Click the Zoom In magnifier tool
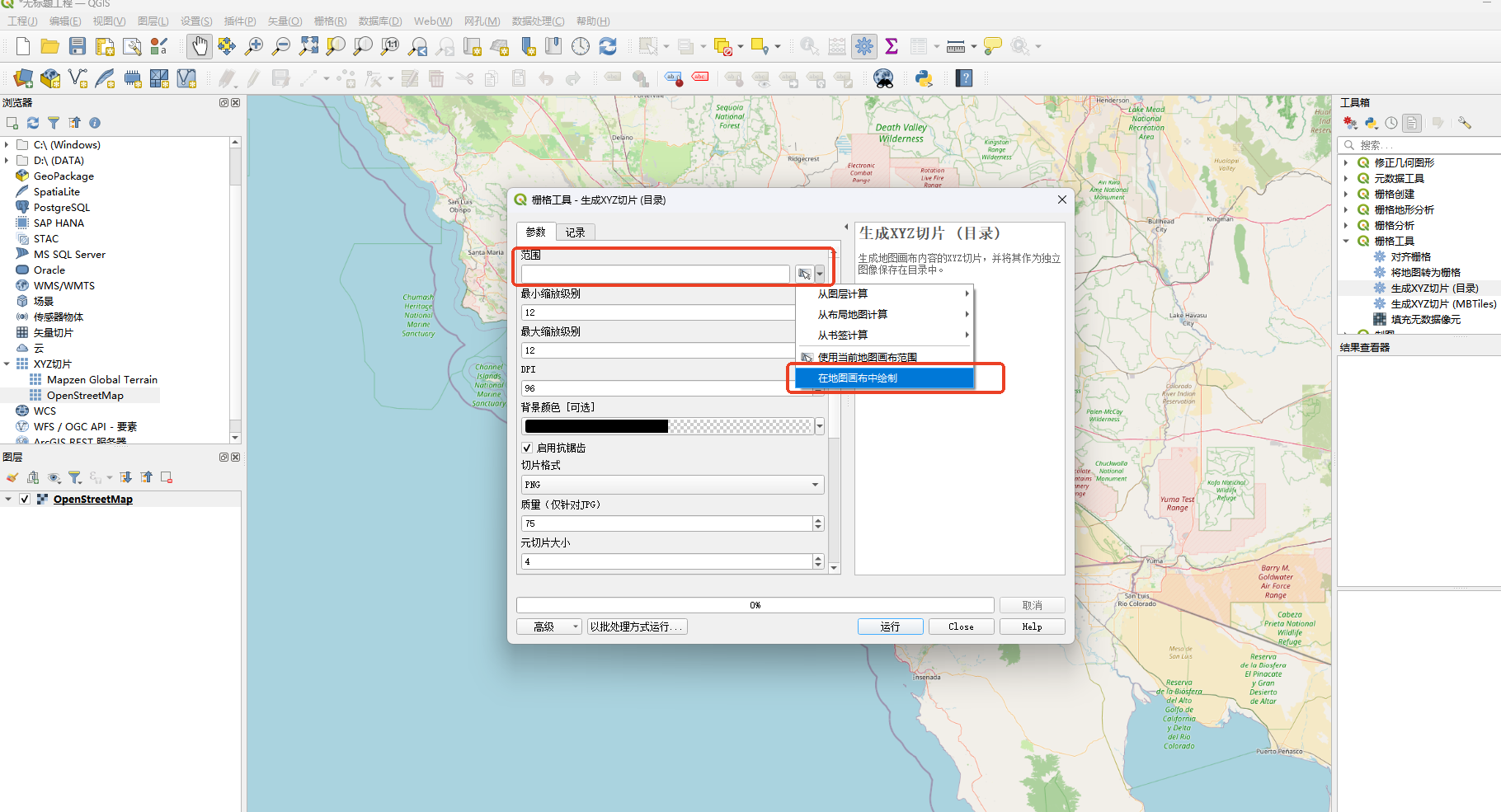This screenshot has height=812, width=1501. click(254, 46)
